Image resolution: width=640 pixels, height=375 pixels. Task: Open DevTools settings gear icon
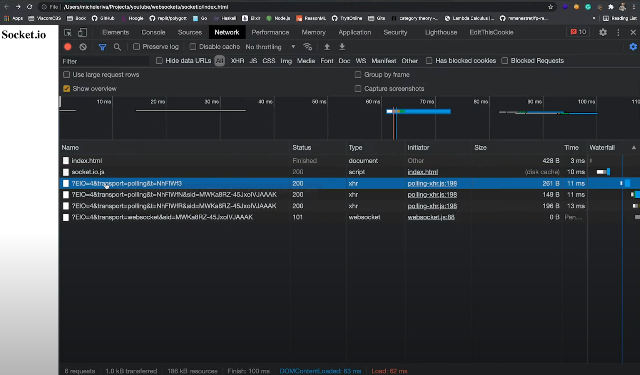click(603, 32)
